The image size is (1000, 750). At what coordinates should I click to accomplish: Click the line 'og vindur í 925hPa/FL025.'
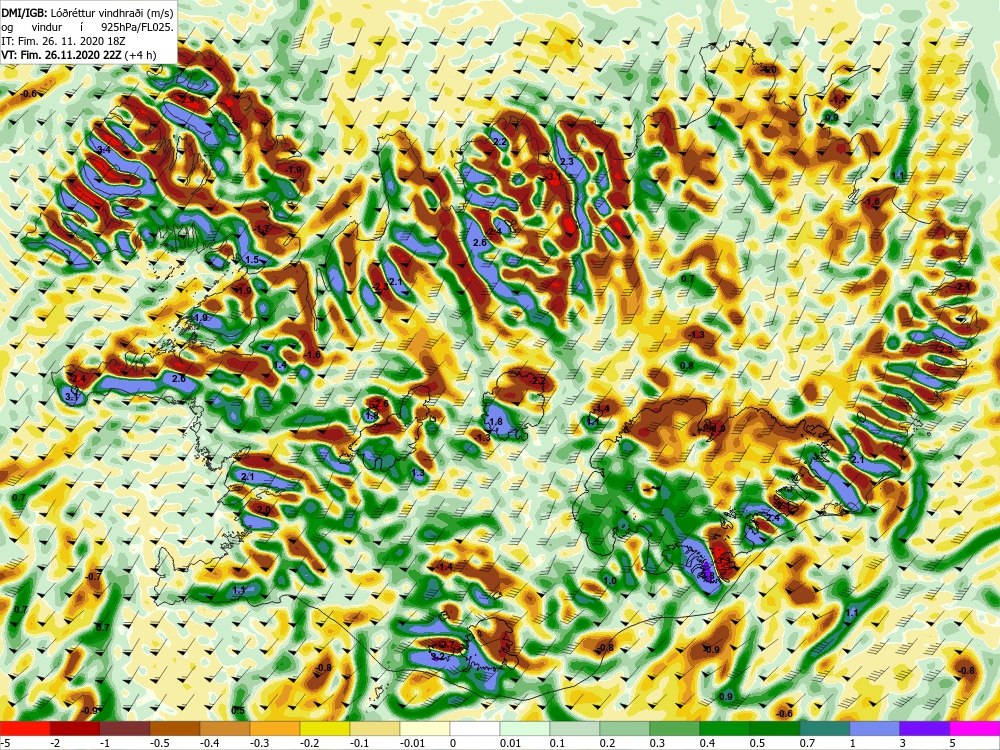click(x=87, y=27)
